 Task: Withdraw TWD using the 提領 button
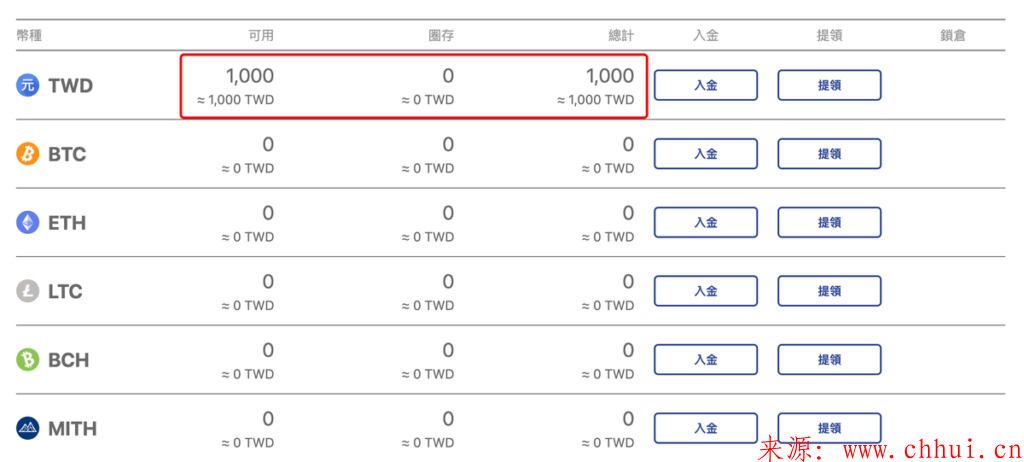(x=829, y=85)
